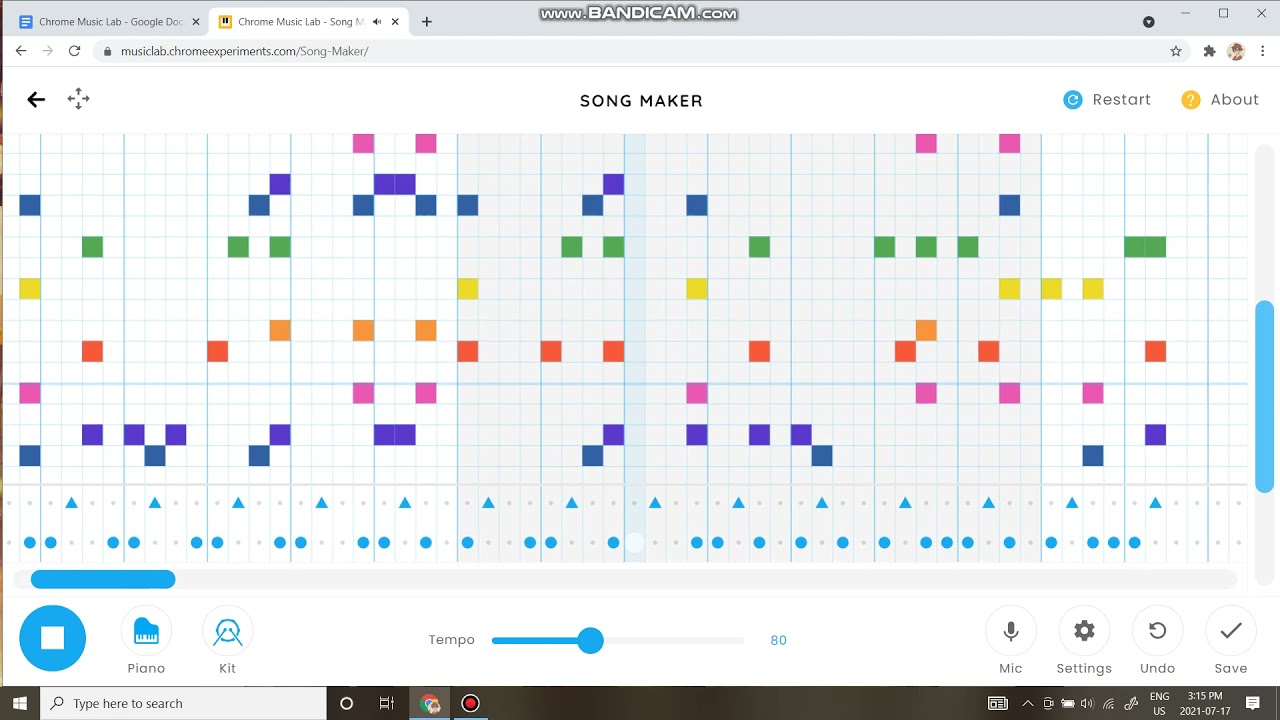Toggle the orange note near the playhead column
1280x720 pixels.
click(x=613, y=351)
